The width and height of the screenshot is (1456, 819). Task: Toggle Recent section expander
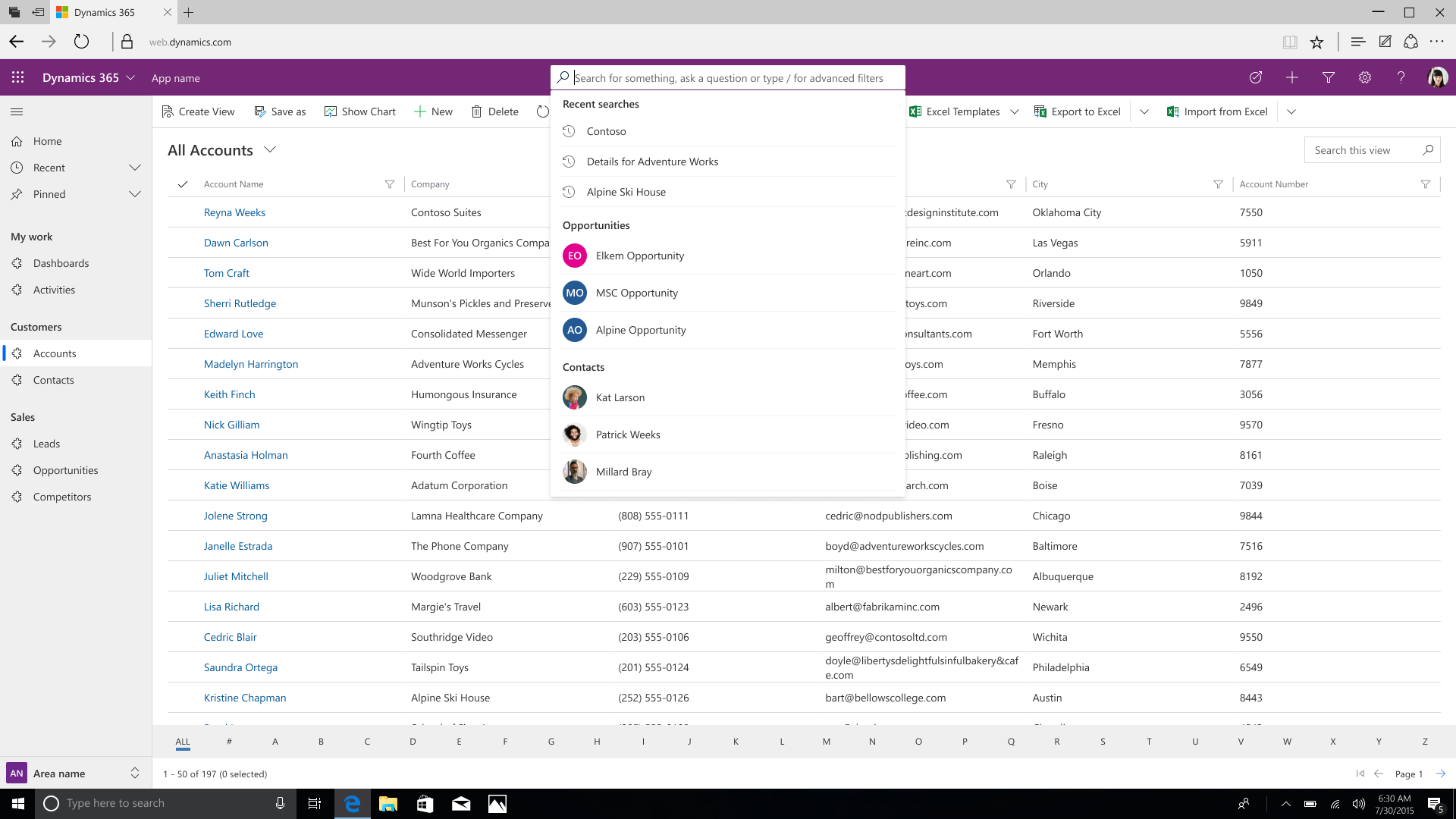click(135, 167)
